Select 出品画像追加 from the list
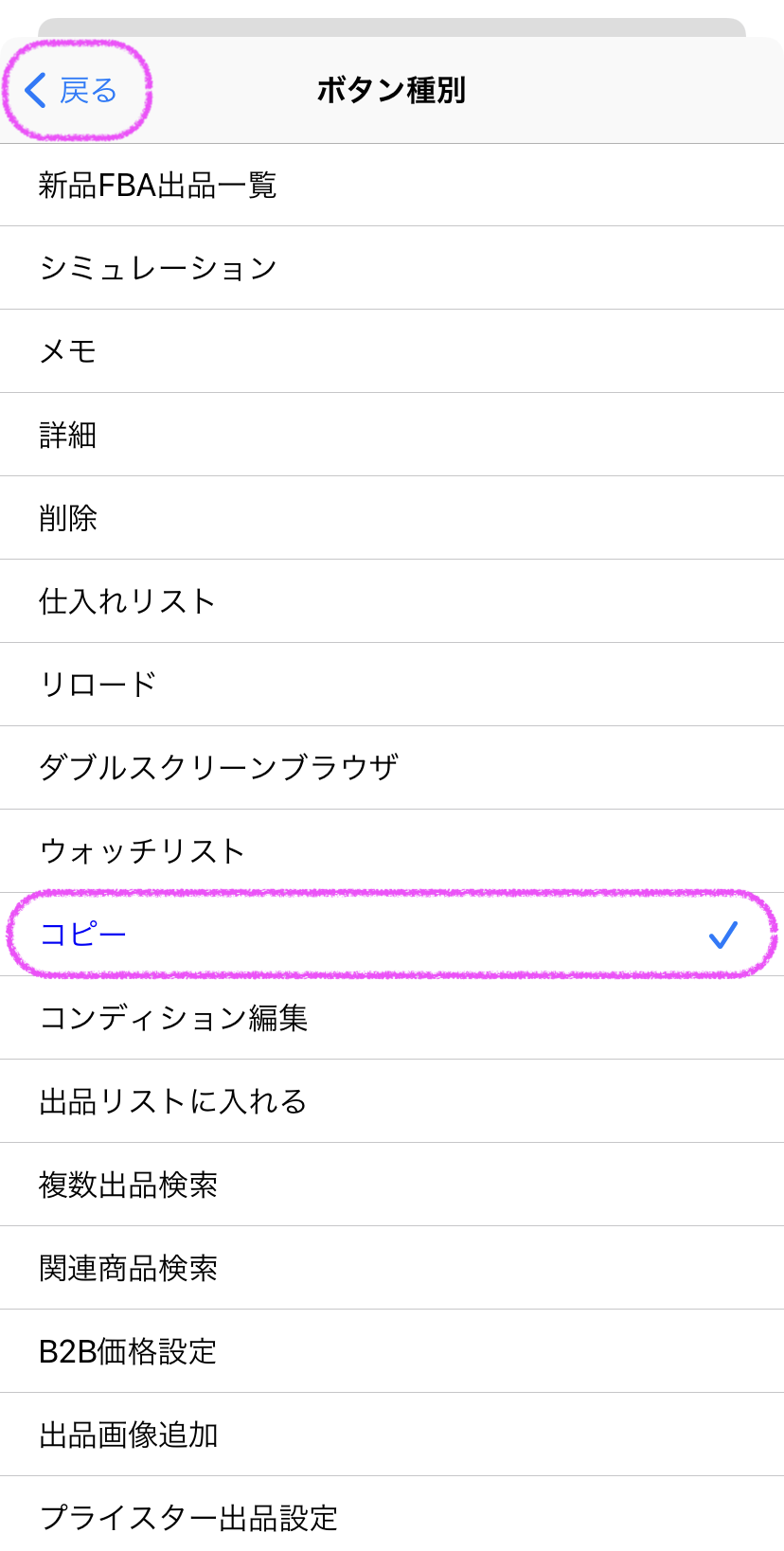The height and width of the screenshot is (1551, 784). pos(129,1435)
